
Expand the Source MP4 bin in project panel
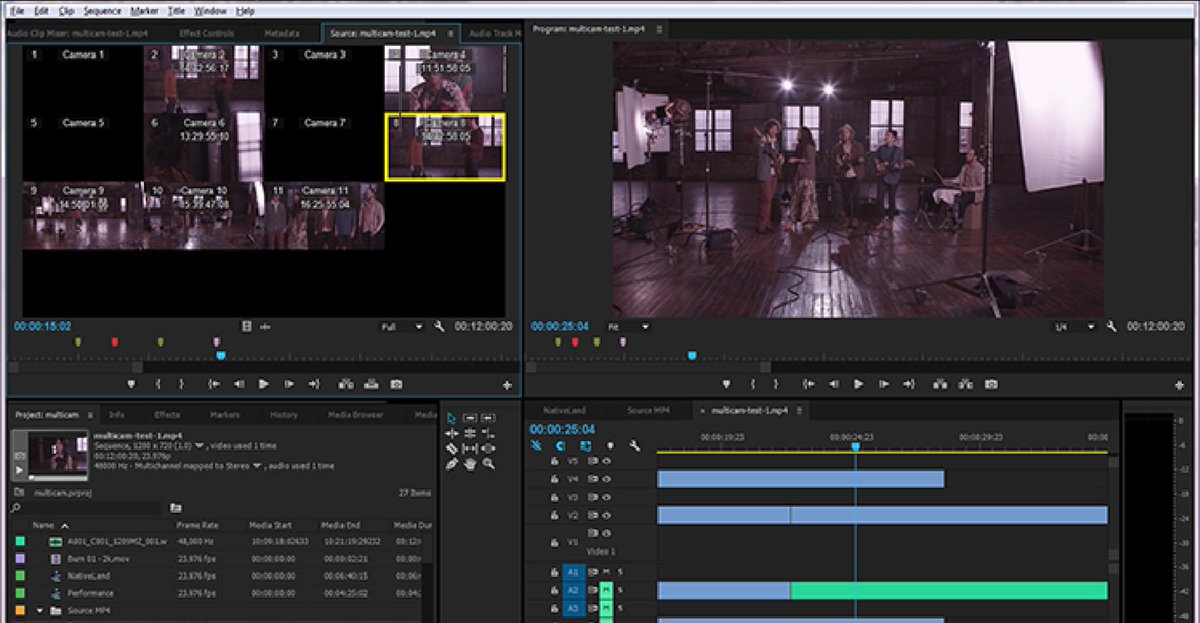pos(40,611)
